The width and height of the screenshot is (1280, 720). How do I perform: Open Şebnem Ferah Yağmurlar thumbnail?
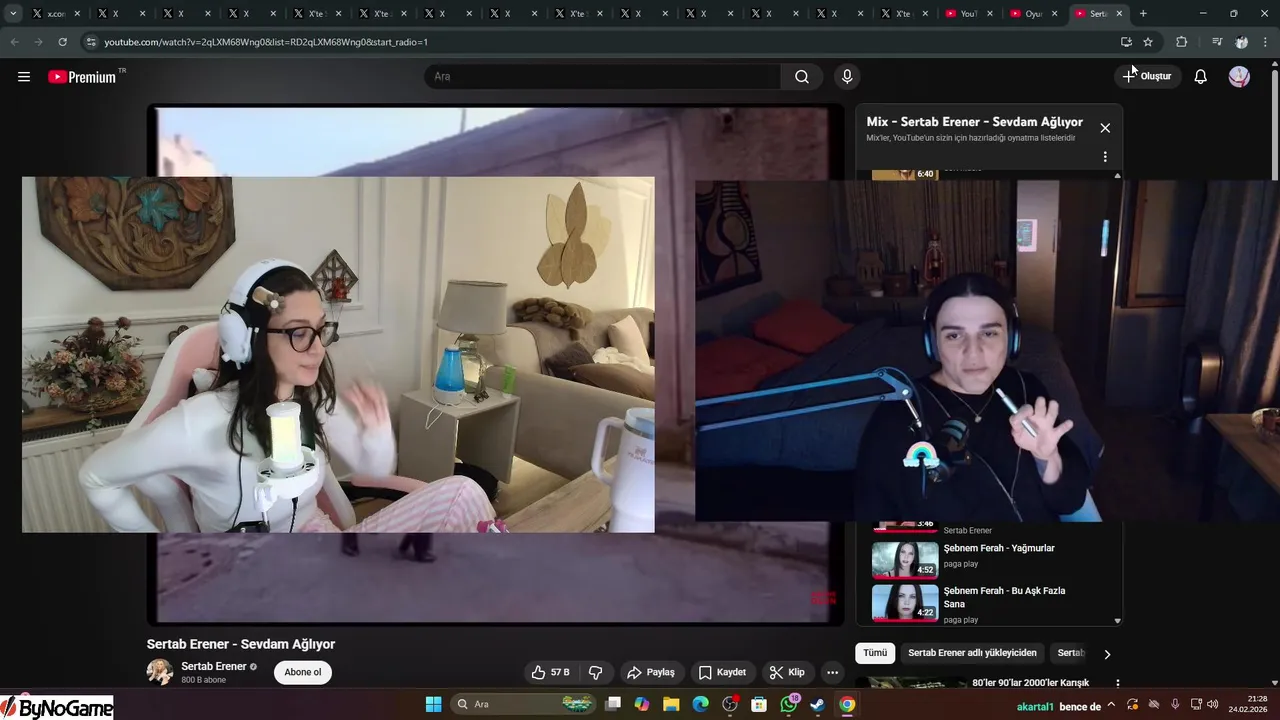[905, 559]
